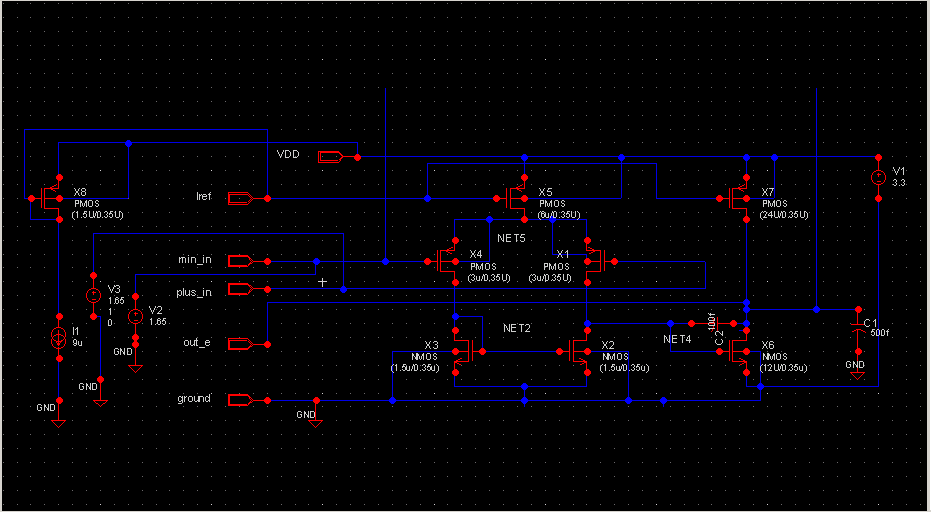Select the X6 NMOS output transistor
This screenshot has width=931, height=512.
click(x=741, y=351)
